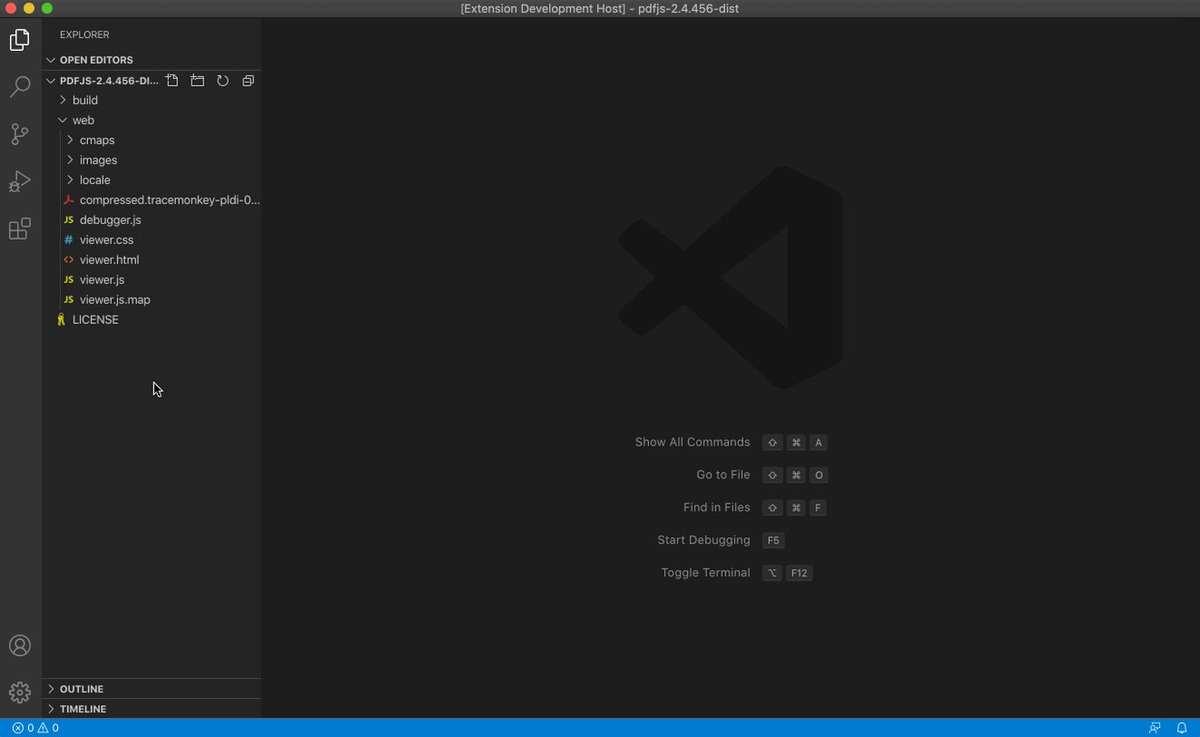The image size is (1200, 737).
Task: Expand the cmaps folder chevron
Action: 70,140
